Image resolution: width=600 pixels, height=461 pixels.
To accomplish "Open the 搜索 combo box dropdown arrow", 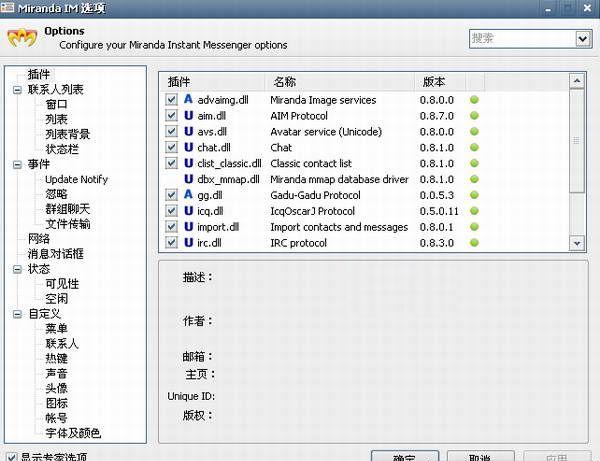I will (583, 39).
